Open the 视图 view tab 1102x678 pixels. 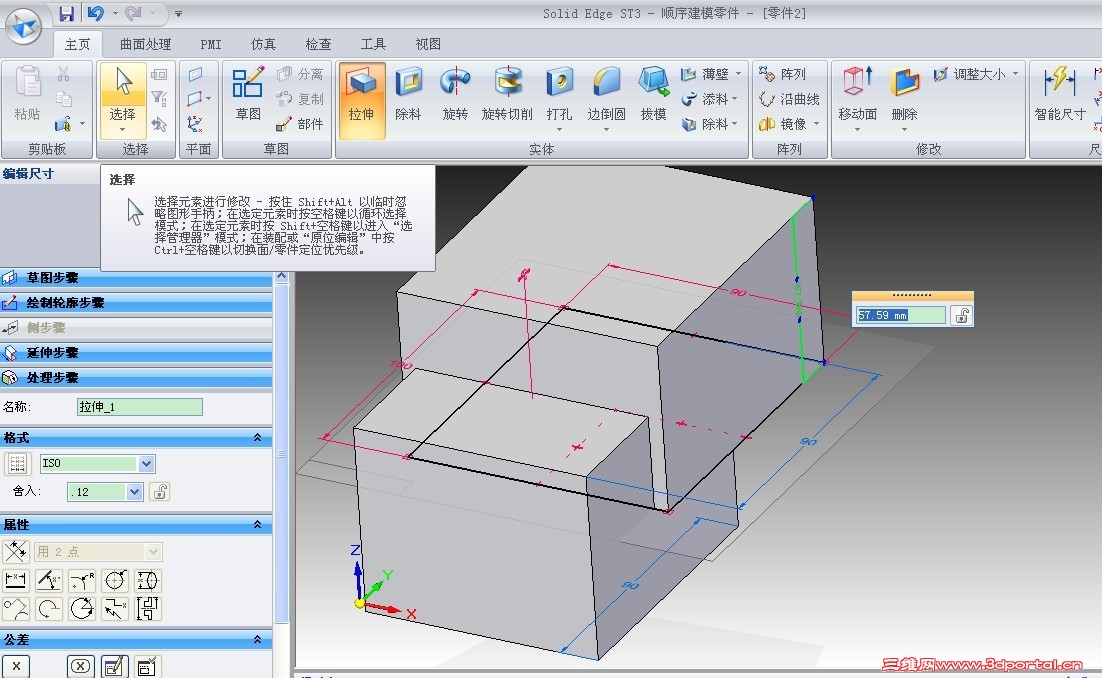428,44
